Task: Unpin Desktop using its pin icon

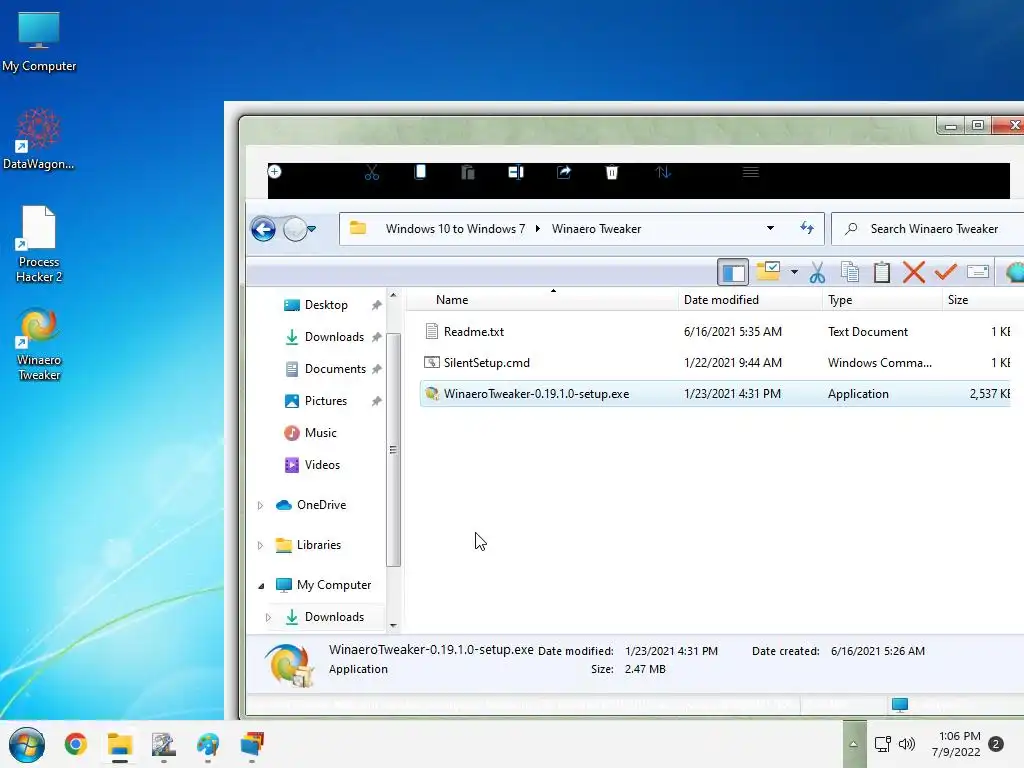Action: click(x=376, y=305)
